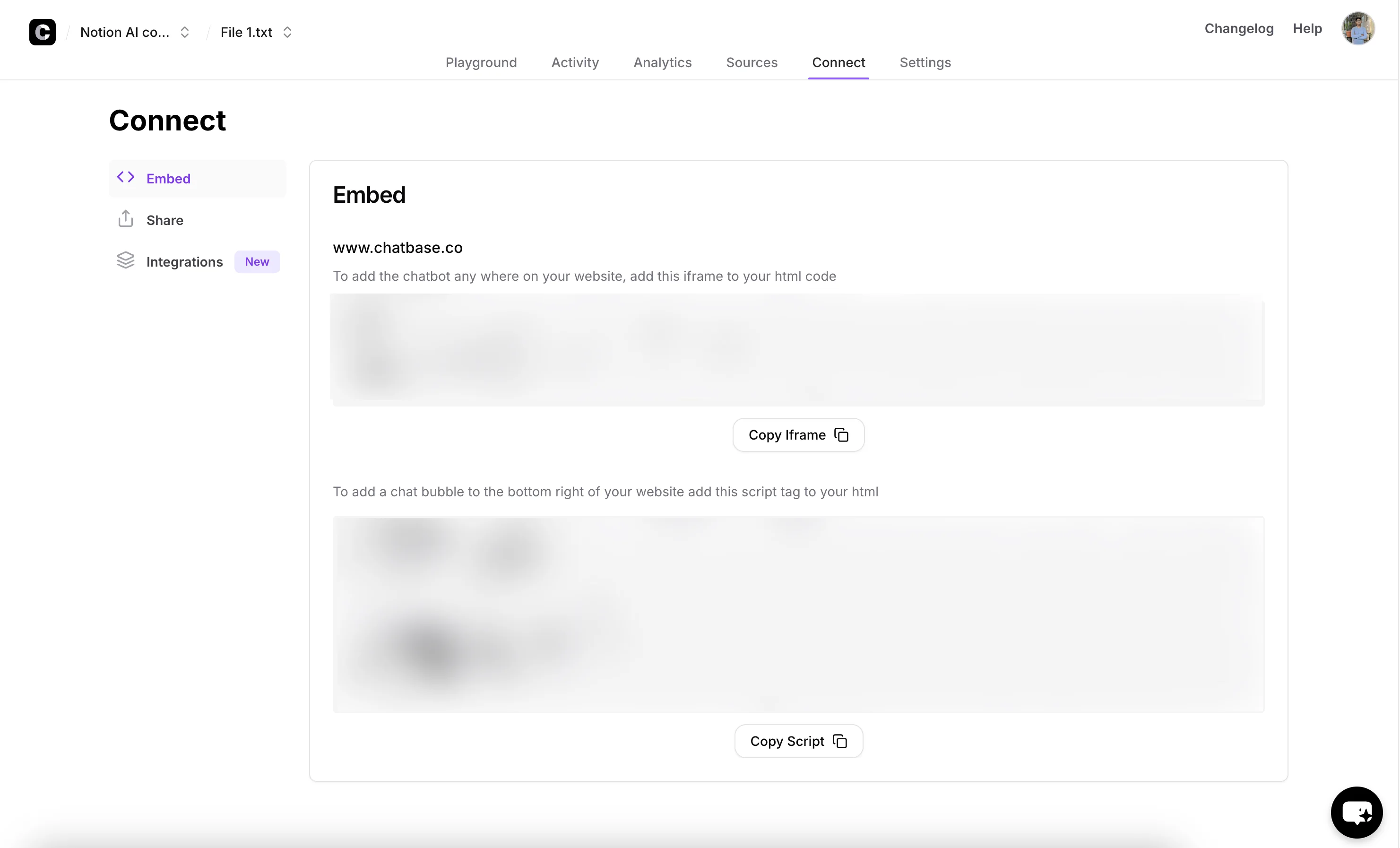Image resolution: width=1400 pixels, height=848 pixels.
Task: Click the Help link
Action: click(x=1307, y=28)
